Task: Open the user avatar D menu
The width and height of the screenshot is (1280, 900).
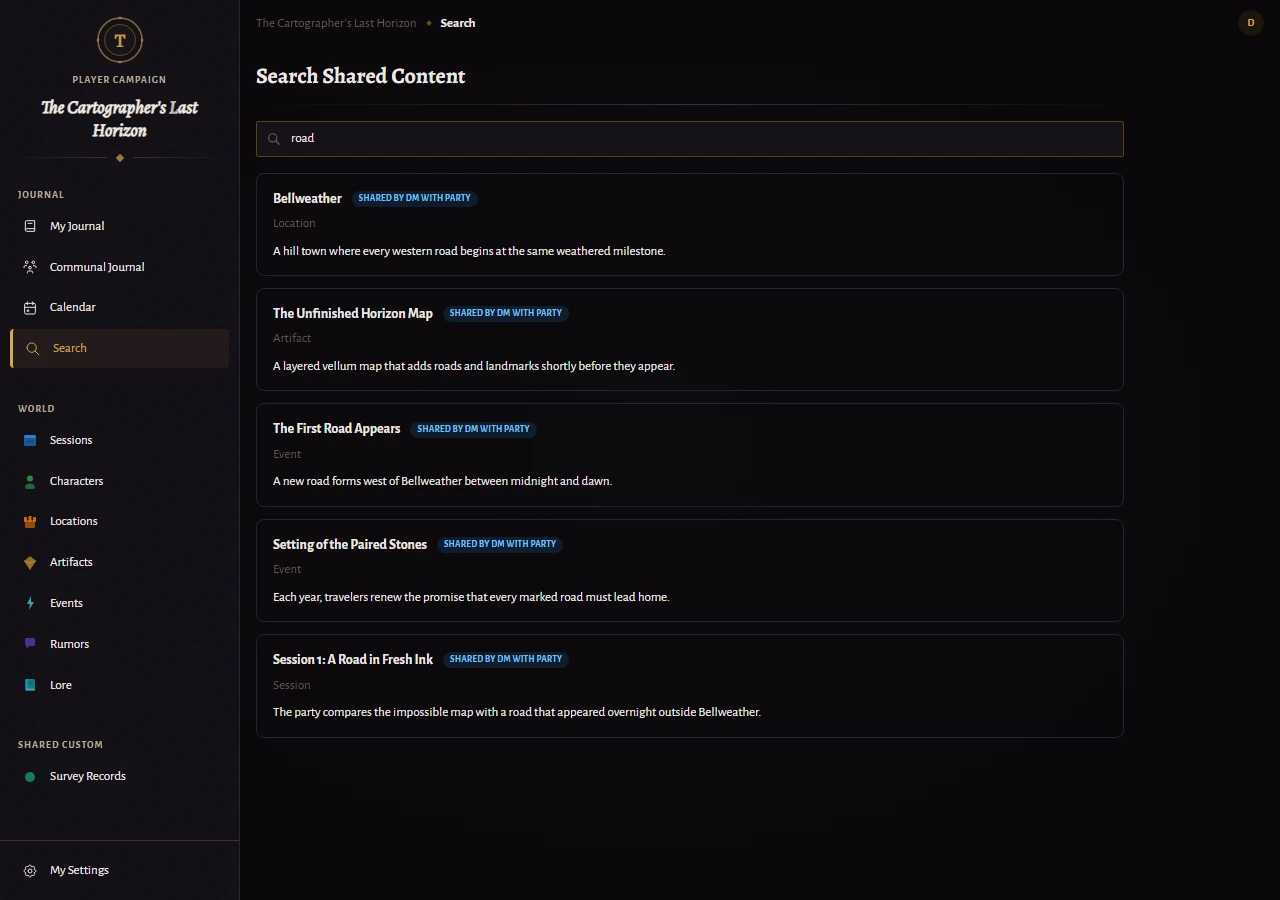Action: coord(1251,22)
